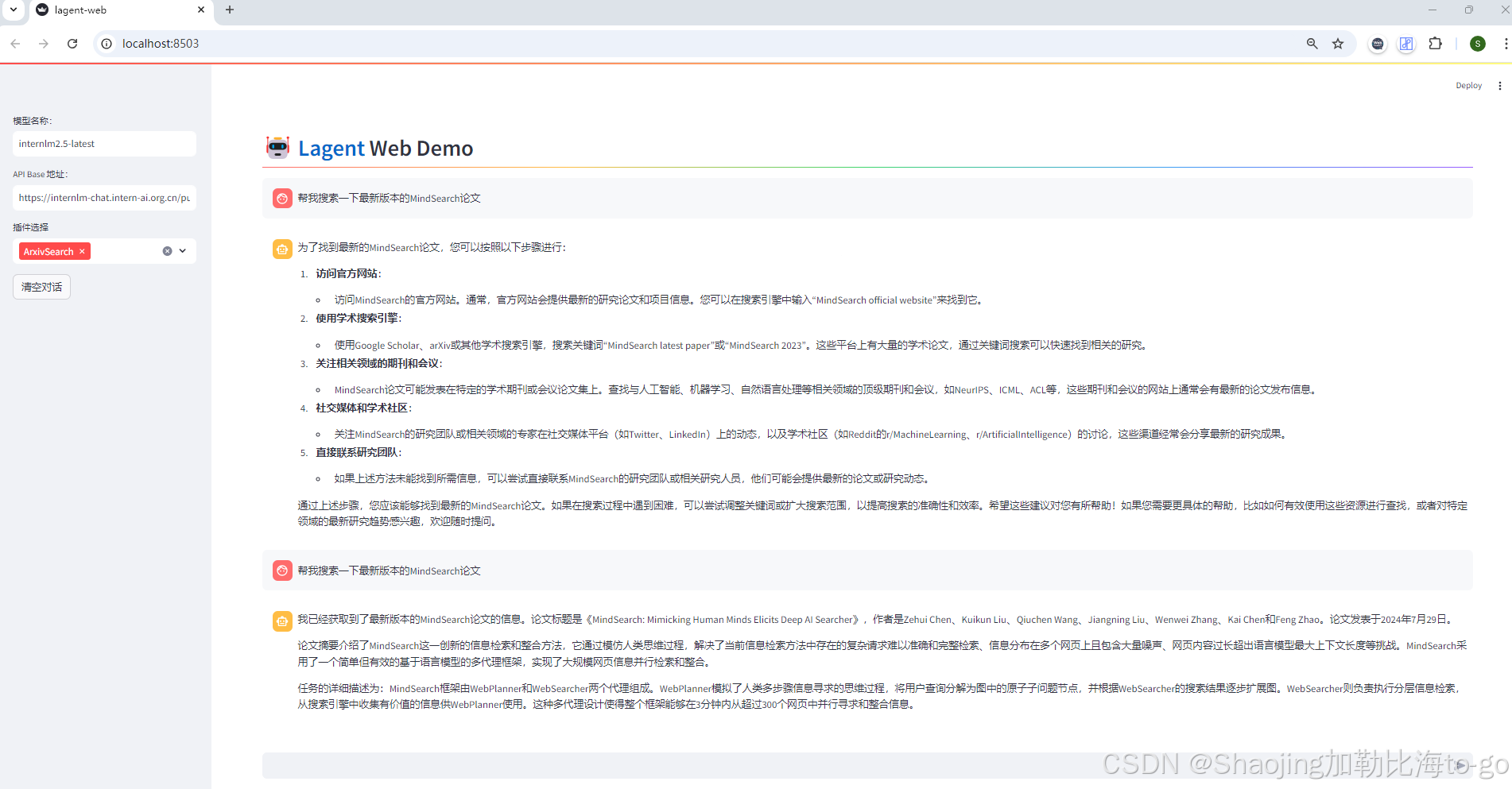Image resolution: width=1512 pixels, height=789 pixels.
Task: Click the heading 直接联系研究团队
Action: 359,452
